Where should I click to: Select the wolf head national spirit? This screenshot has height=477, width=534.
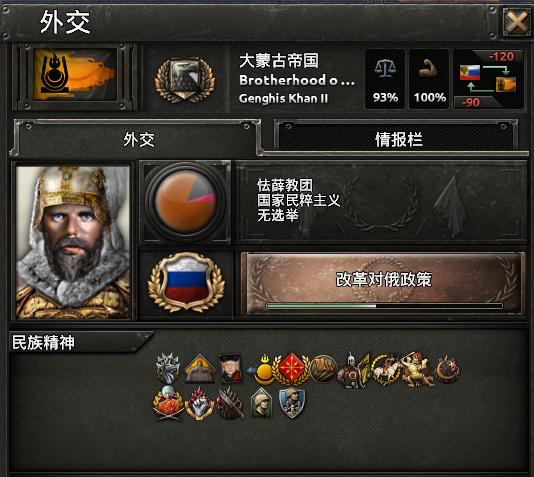tap(168, 369)
